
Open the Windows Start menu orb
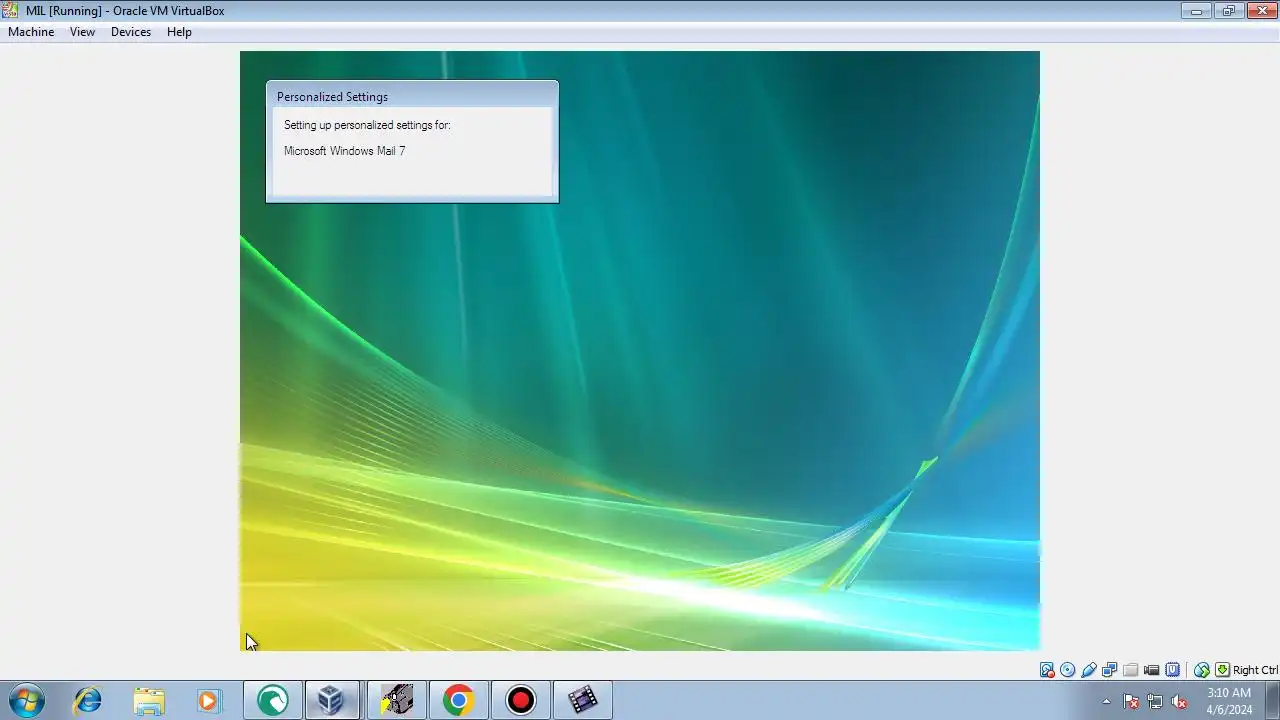pos(27,700)
